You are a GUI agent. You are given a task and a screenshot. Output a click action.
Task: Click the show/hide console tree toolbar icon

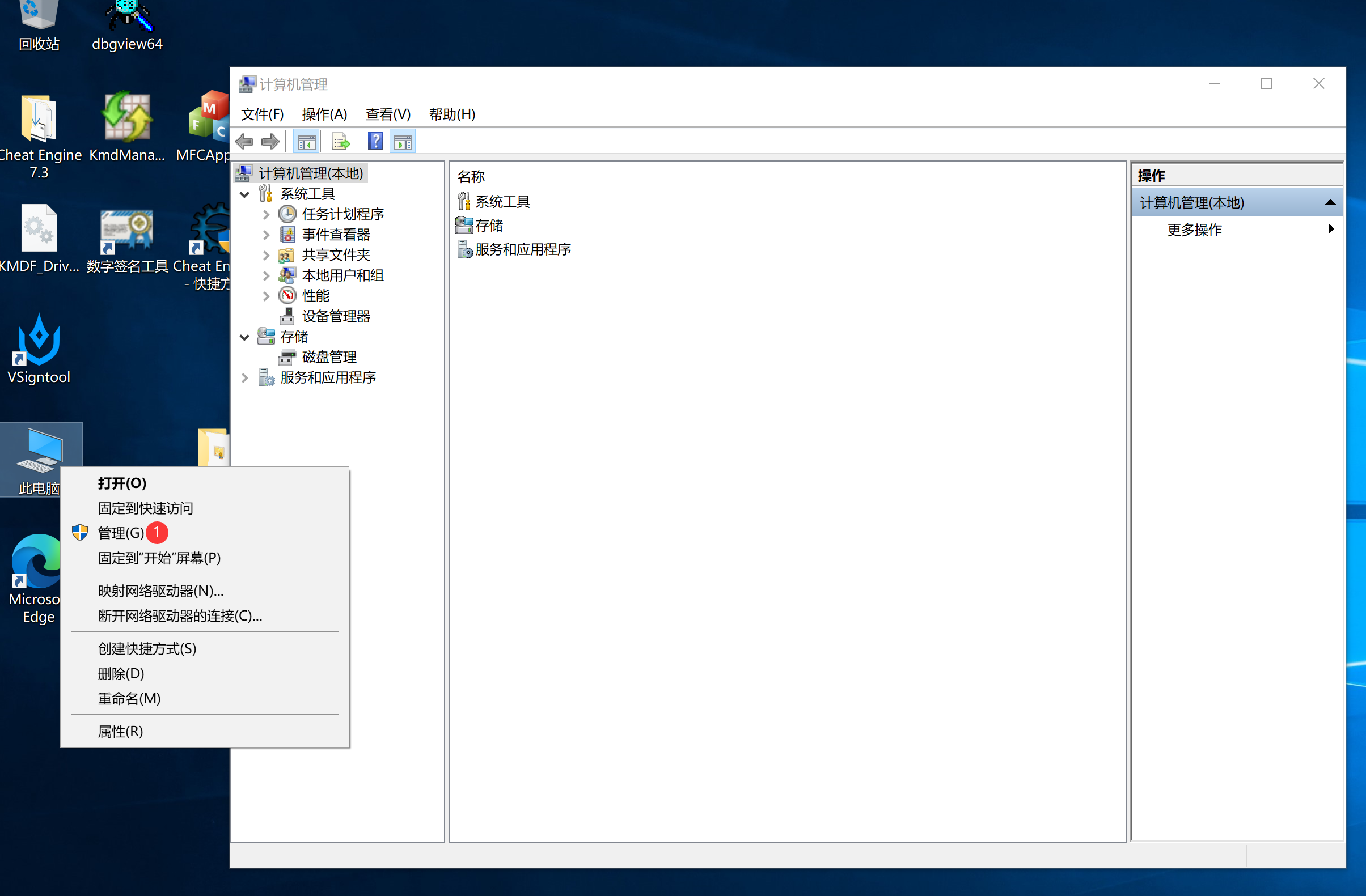pyautogui.click(x=307, y=142)
